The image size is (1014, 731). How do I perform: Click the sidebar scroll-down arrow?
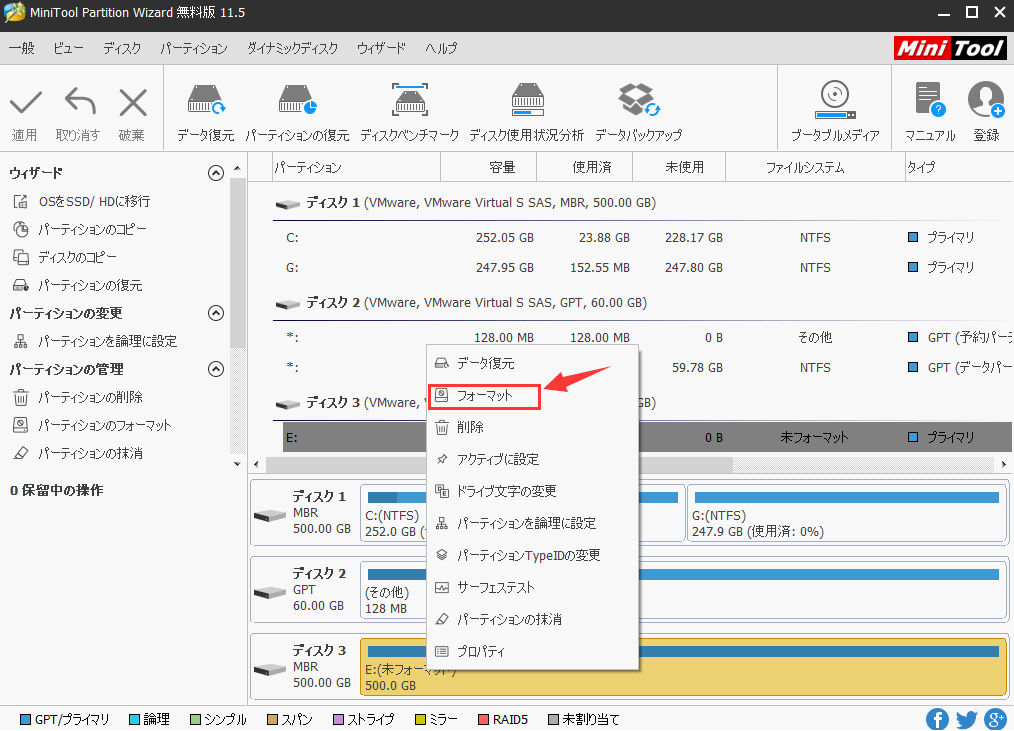point(237,464)
